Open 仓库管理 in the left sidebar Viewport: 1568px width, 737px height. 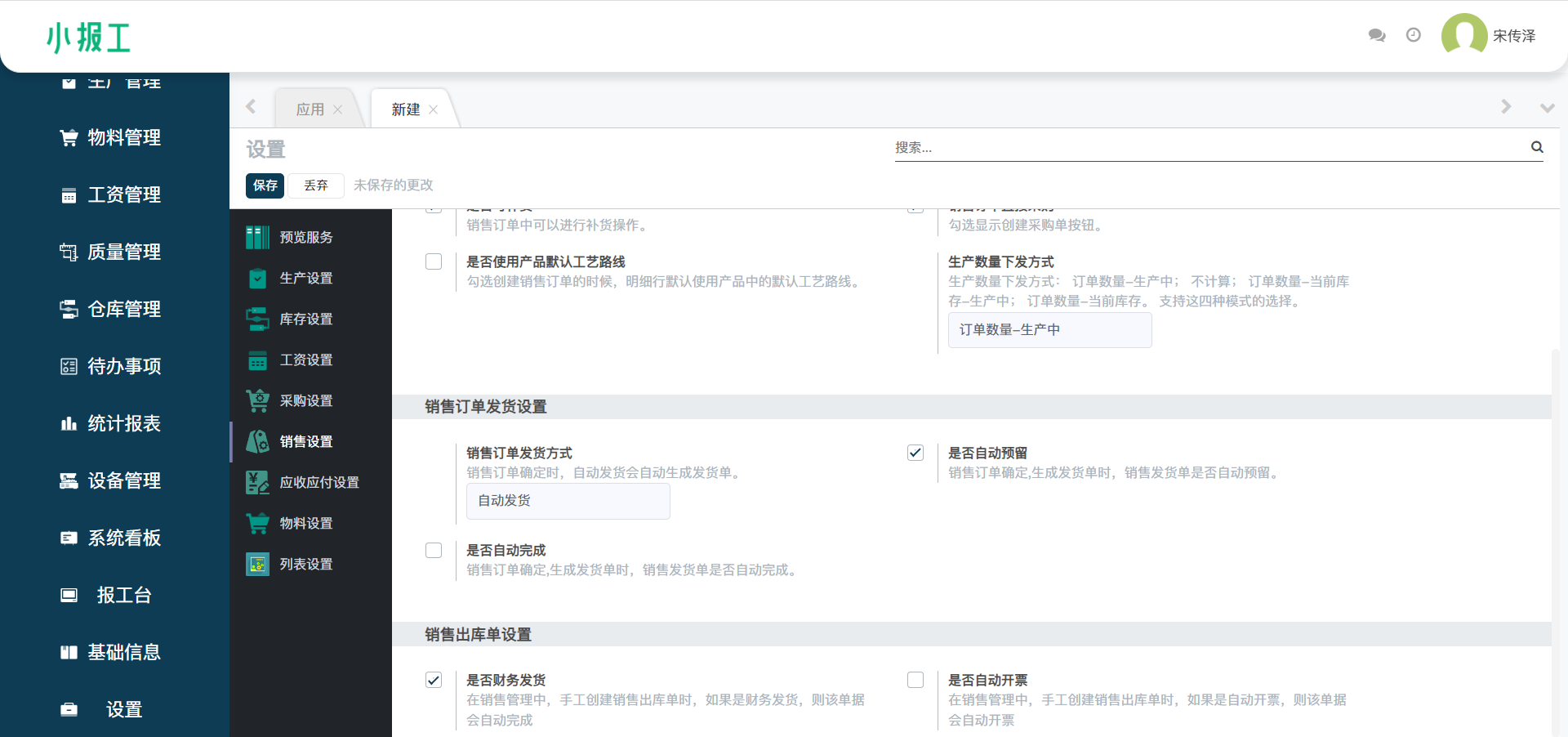point(123,309)
